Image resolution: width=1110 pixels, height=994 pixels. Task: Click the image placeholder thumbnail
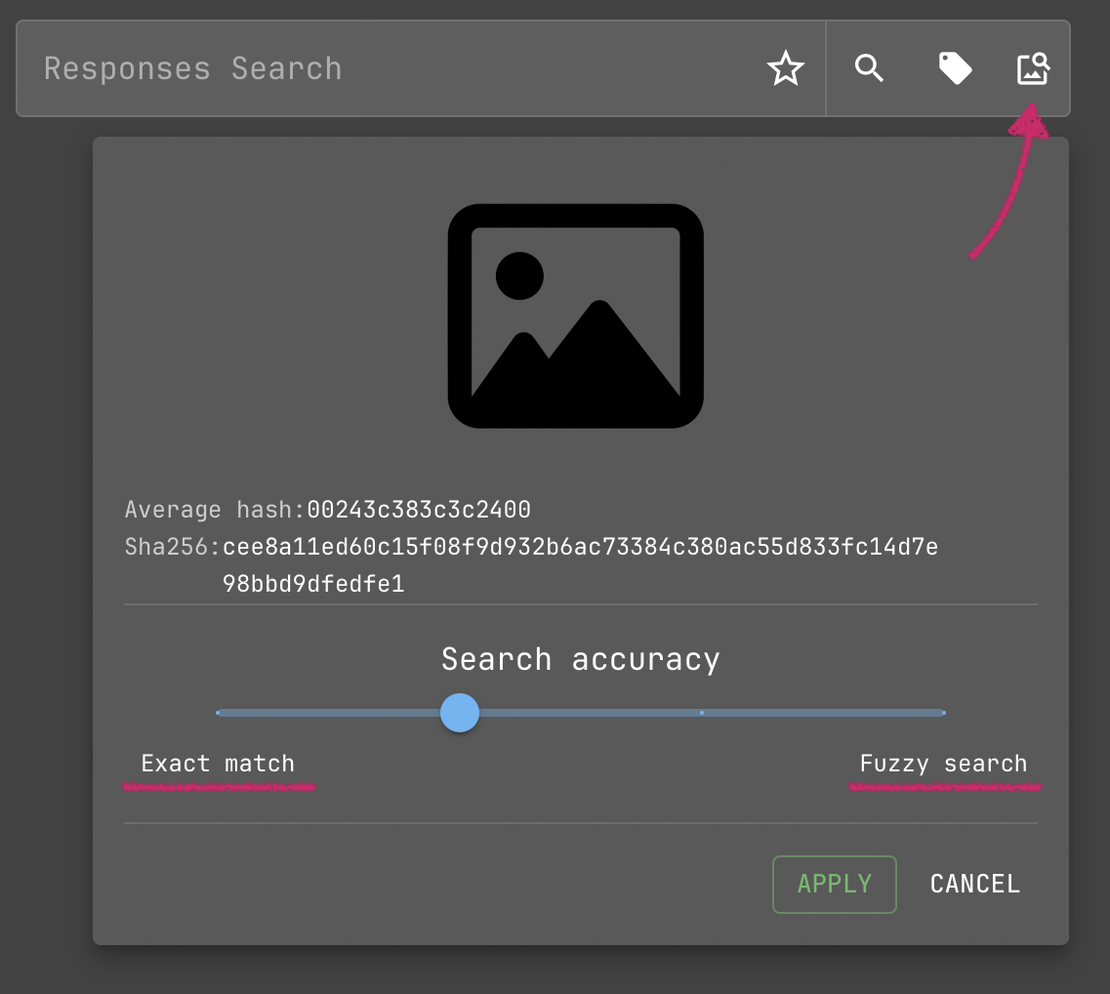pos(575,314)
